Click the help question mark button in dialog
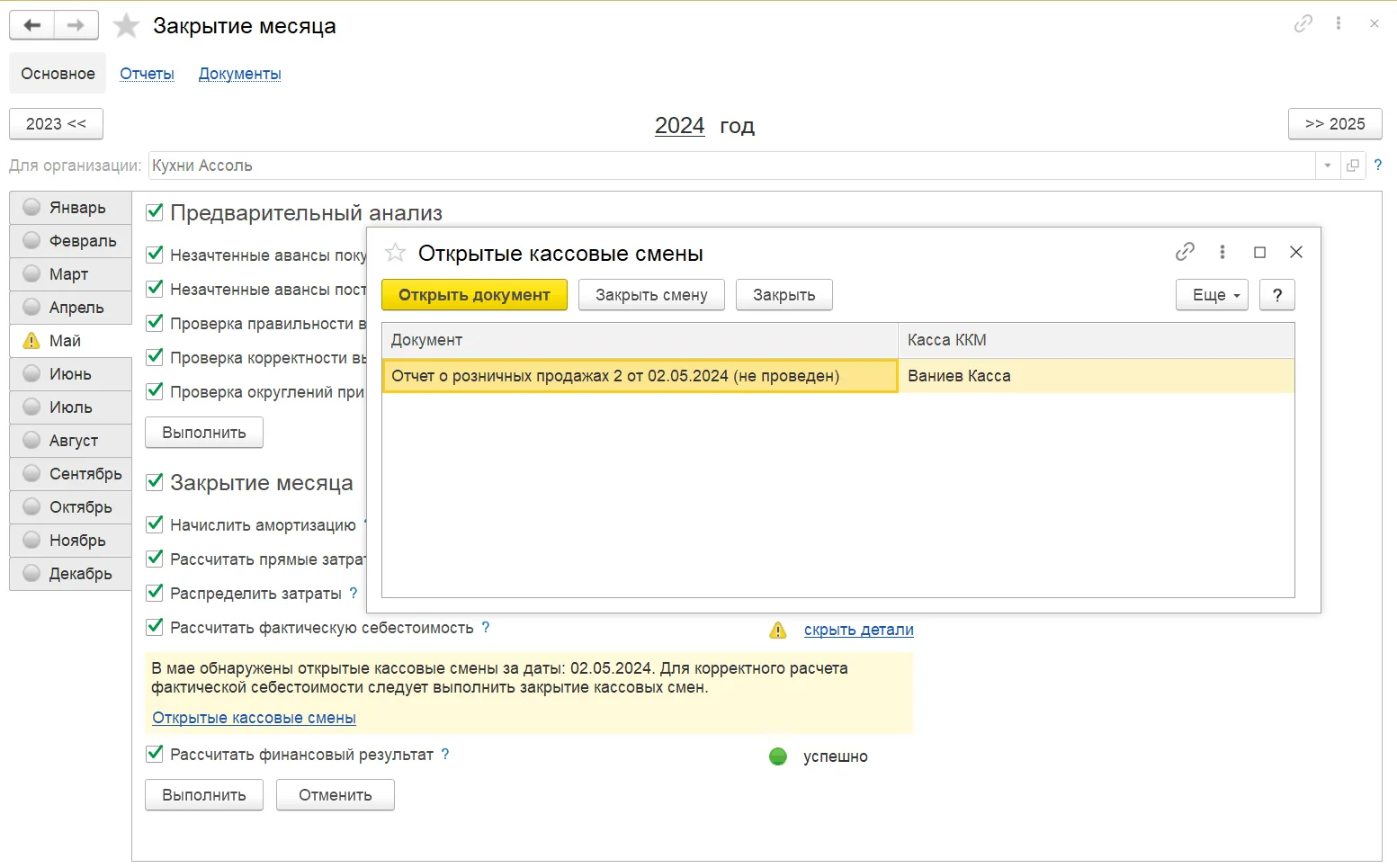The width and height of the screenshot is (1397, 868). [1277, 295]
